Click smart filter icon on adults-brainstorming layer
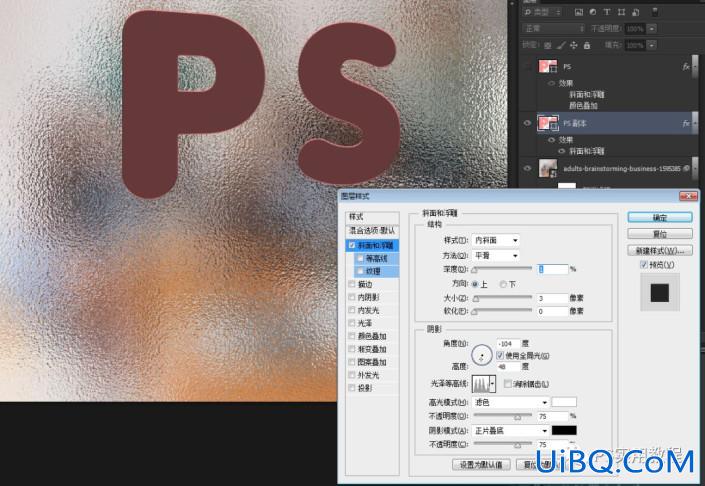The height and width of the screenshot is (486, 705). coord(687,169)
